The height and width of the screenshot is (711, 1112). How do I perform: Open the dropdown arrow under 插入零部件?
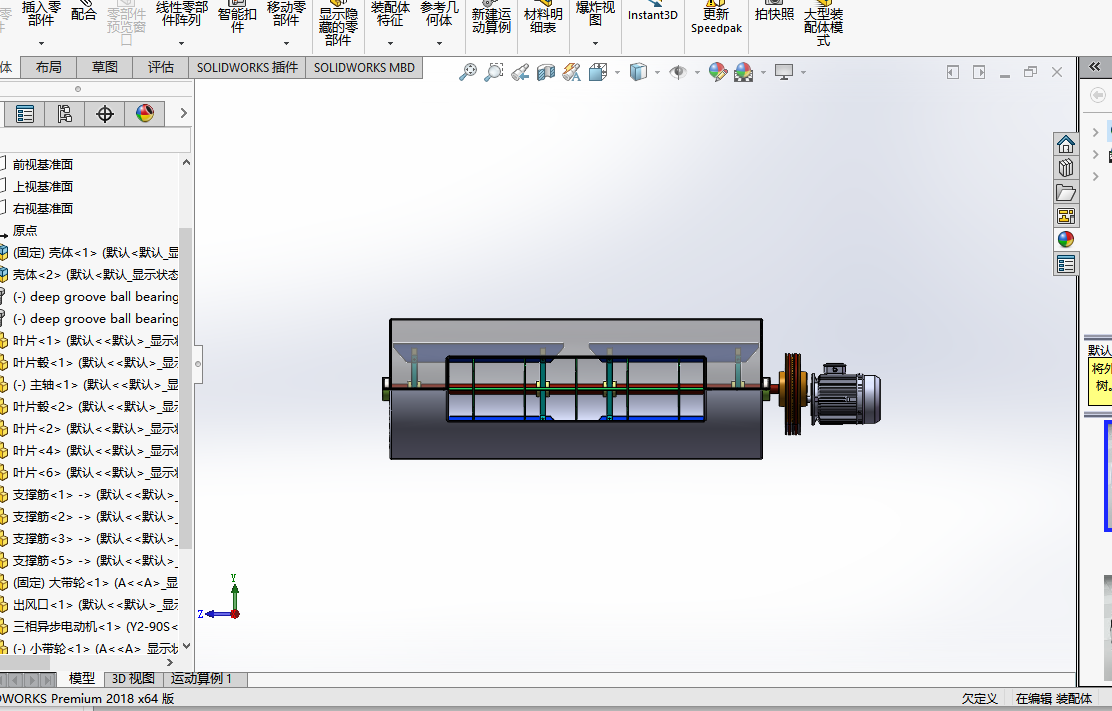[41, 44]
